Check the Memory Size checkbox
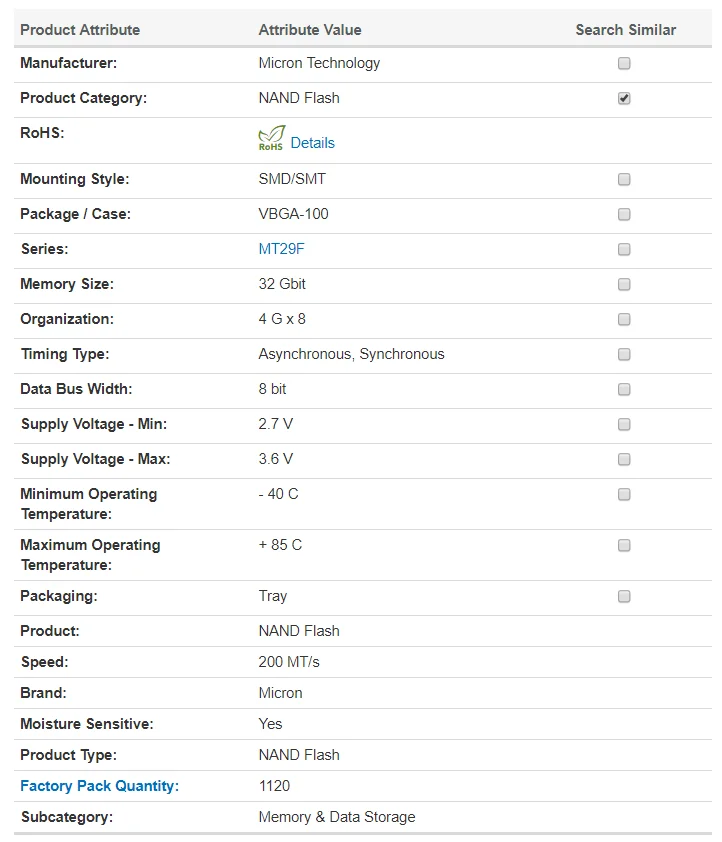This screenshot has width=722, height=842. pyautogui.click(x=624, y=284)
